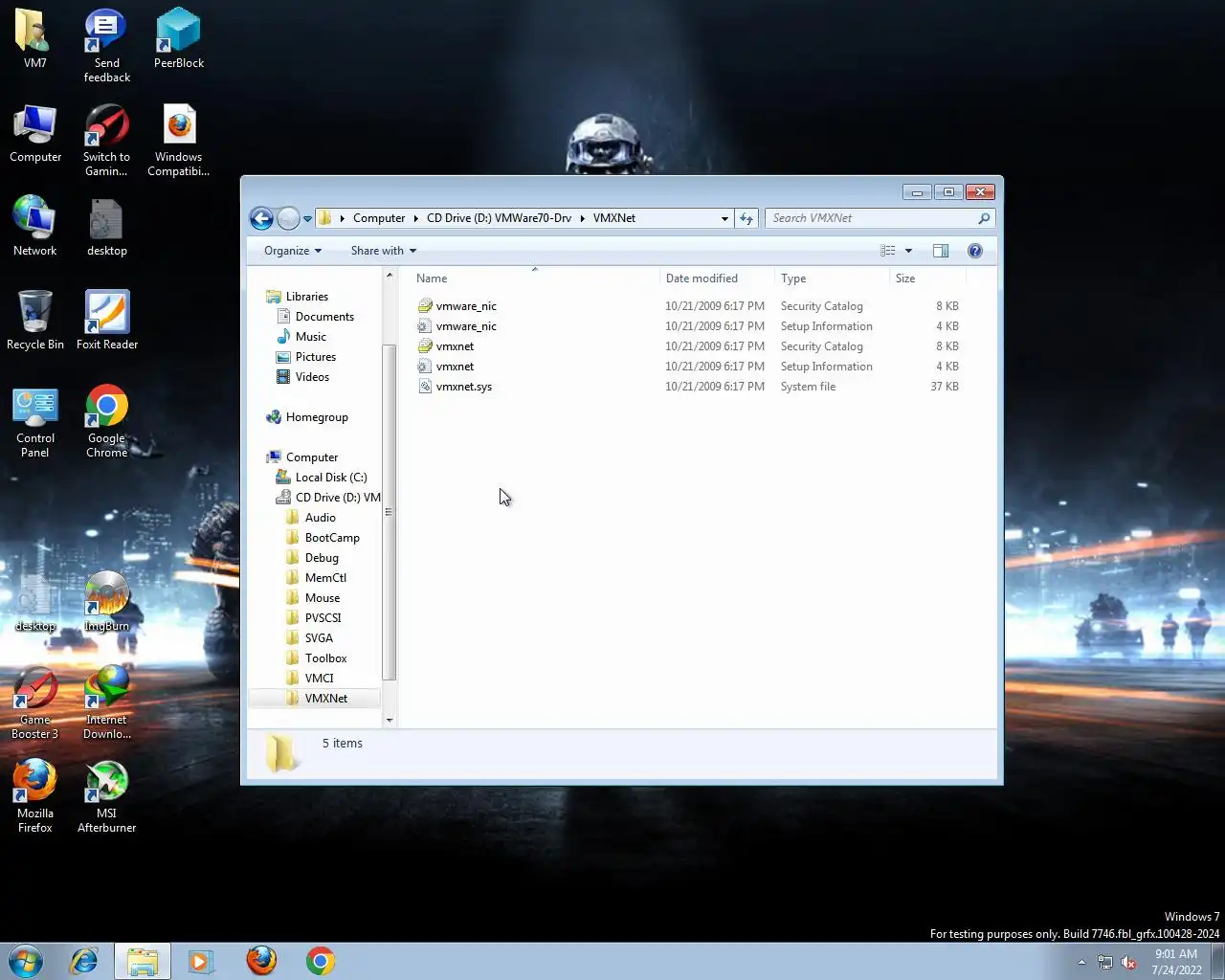Open Toolbox folder in tree
This screenshot has width=1225, height=980.
(325, 658)
